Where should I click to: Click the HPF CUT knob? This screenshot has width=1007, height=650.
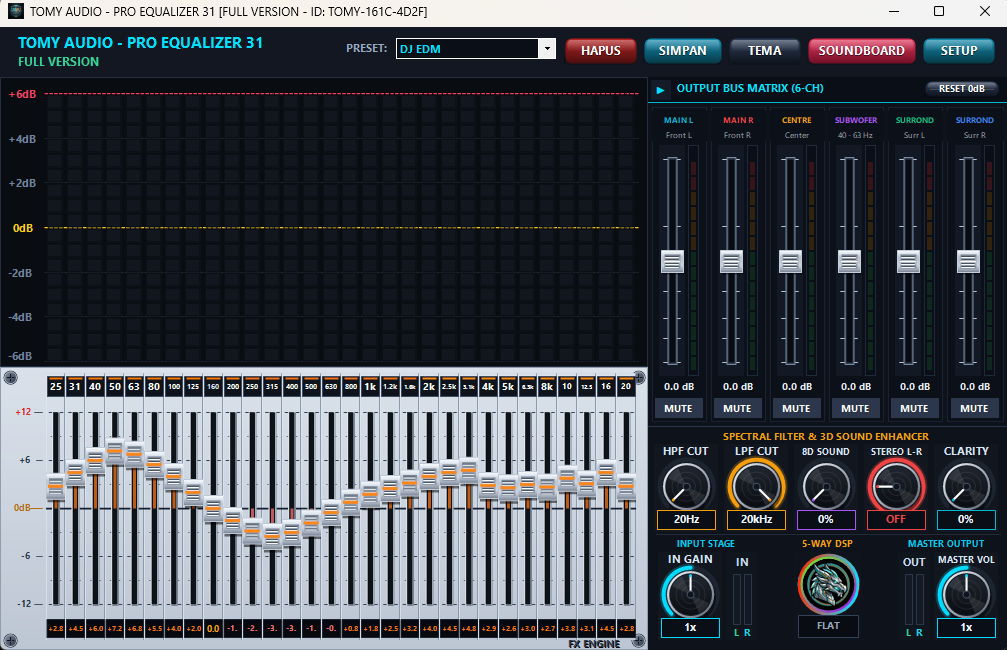tap(686, 486)
